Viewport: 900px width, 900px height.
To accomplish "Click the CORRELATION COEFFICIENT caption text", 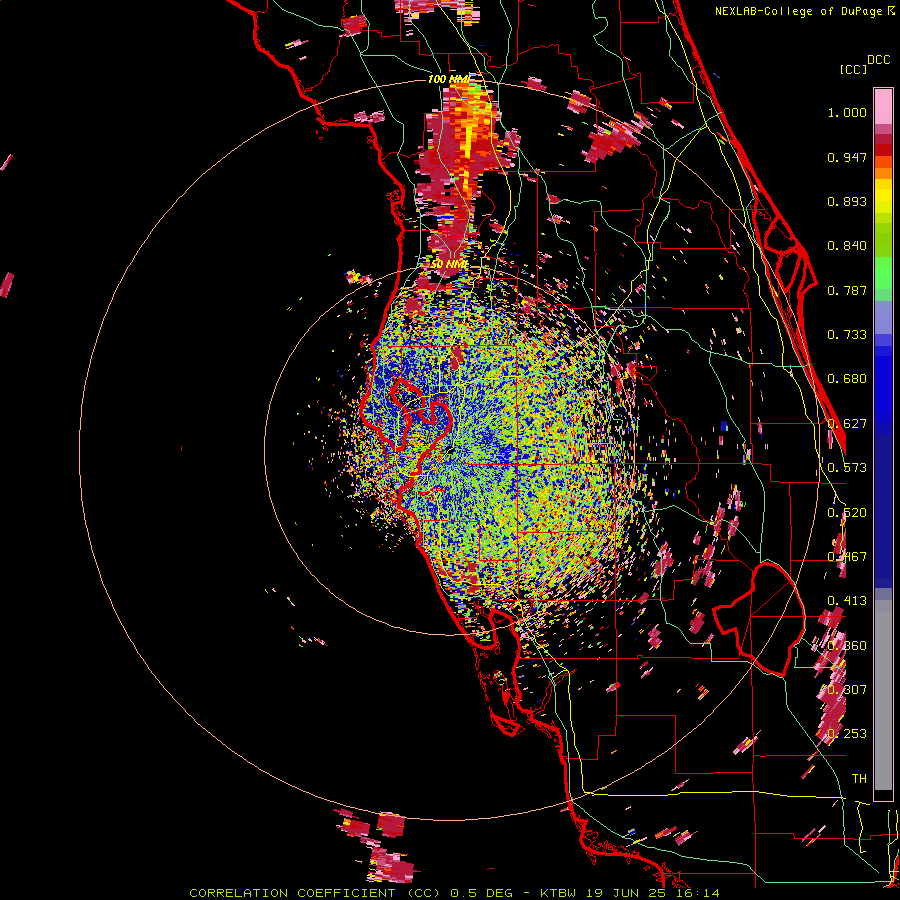I will [x=292, y=893].
